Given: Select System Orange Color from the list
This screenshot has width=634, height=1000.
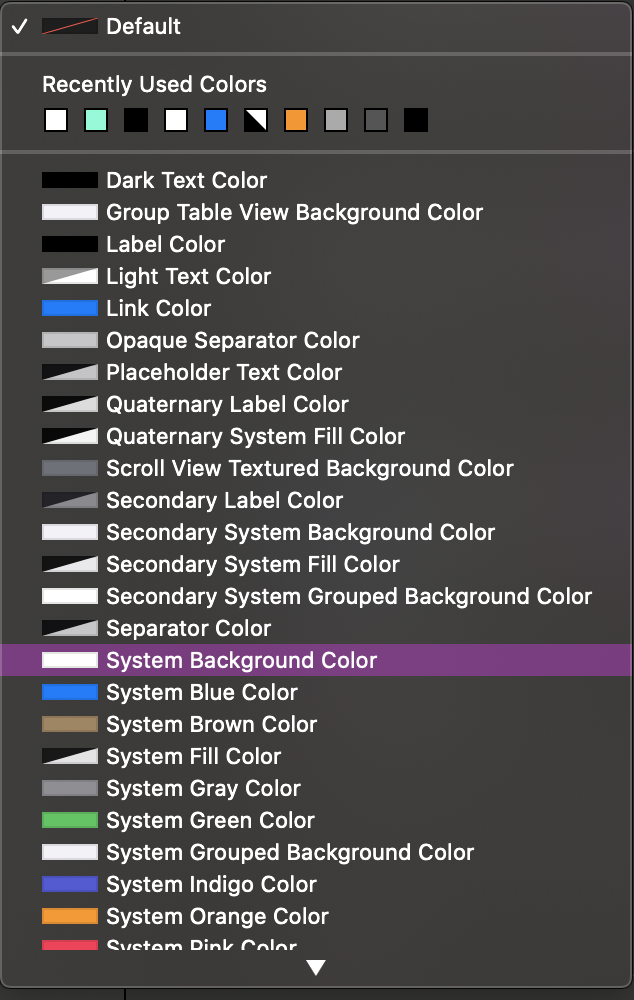Looking at the screenshot, I should 217,916.
